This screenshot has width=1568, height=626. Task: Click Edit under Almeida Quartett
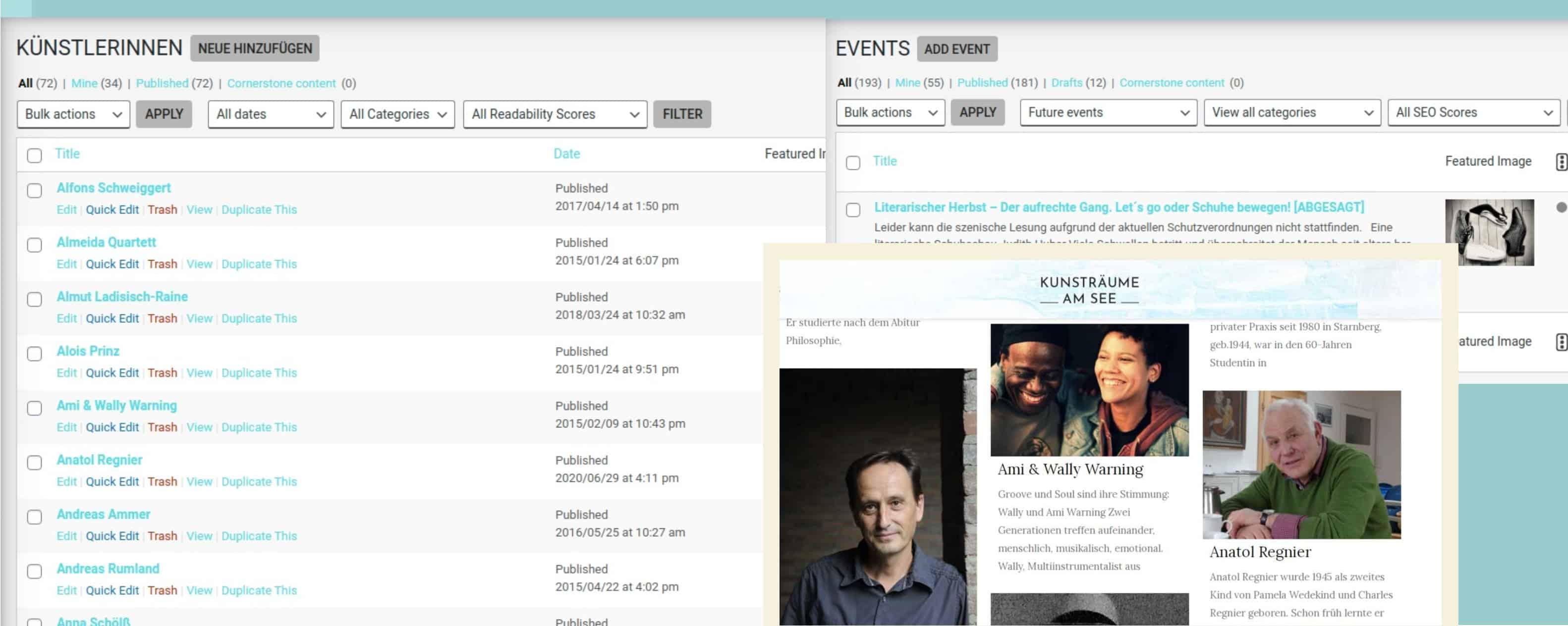tap(66, 264)
